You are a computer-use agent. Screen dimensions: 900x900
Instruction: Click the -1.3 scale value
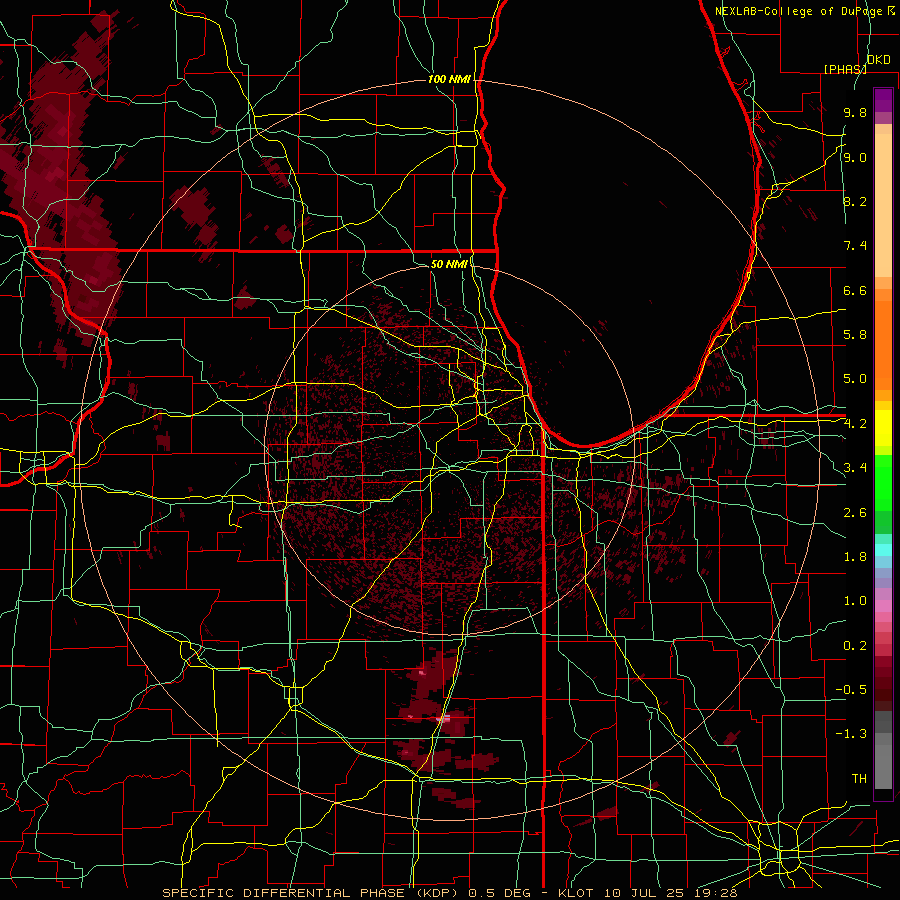point(851,734)
